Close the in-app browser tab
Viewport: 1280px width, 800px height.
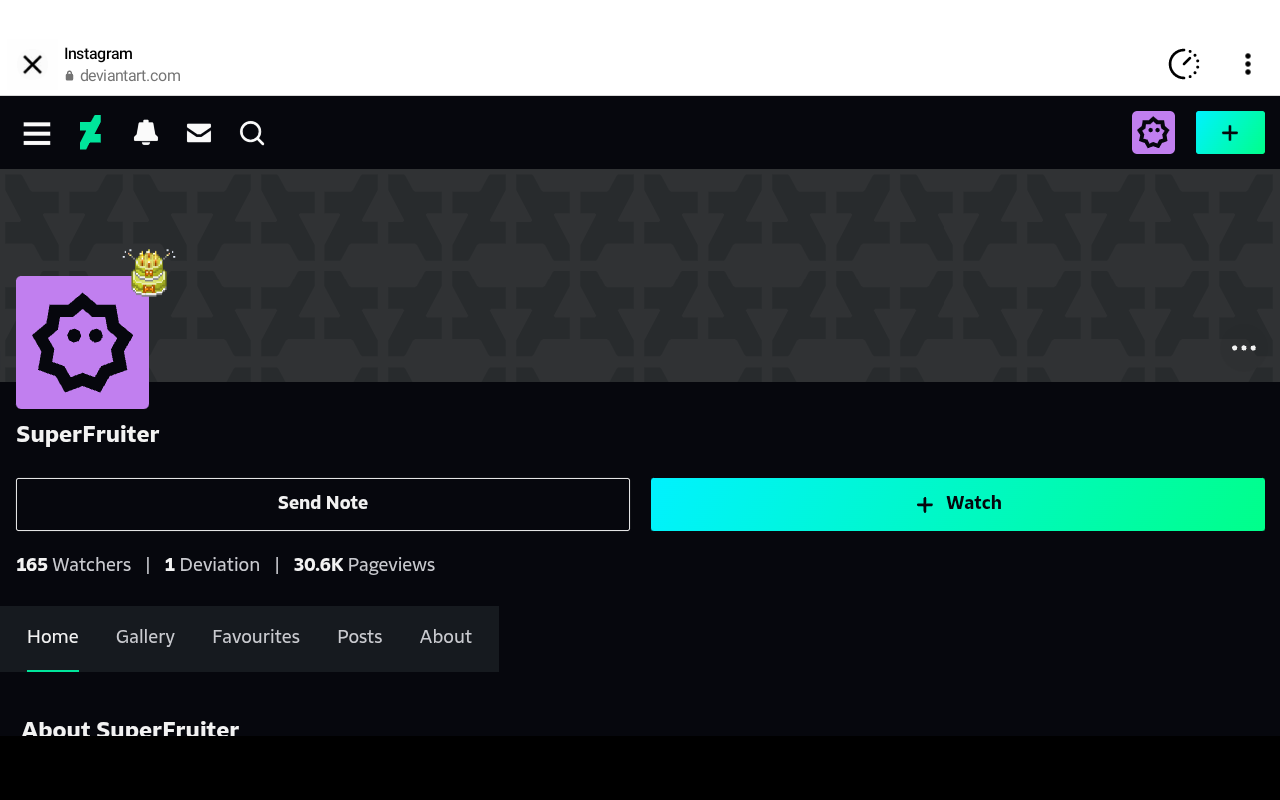point(32,65)
